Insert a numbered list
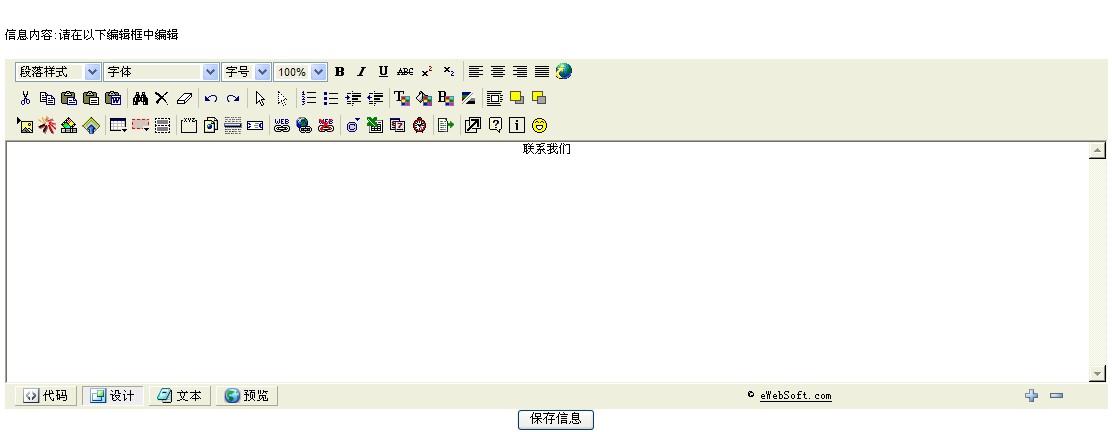This screenshot has height=432, width=1112. 309,99
